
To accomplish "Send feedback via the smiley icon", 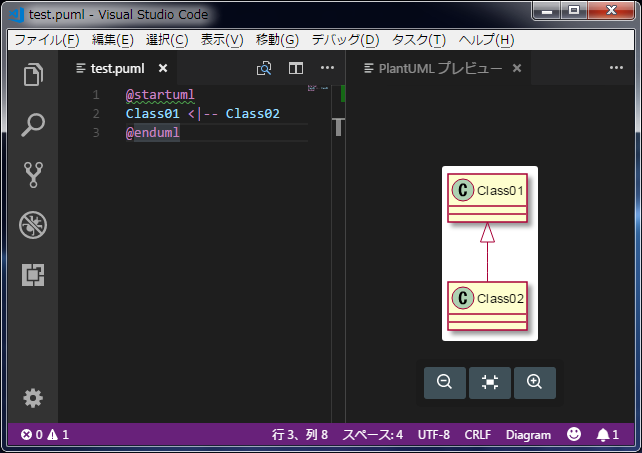I will coord(574,434).
